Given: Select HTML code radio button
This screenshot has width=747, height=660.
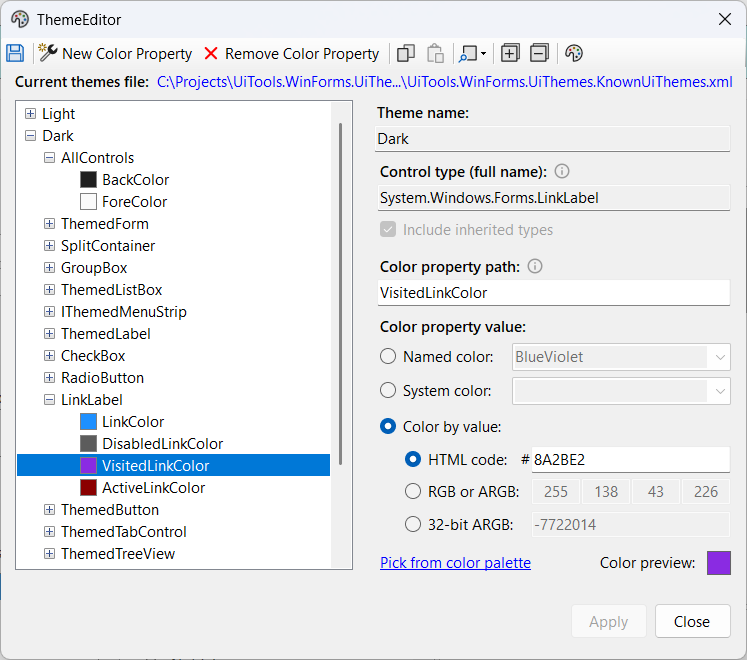Looking at the screenshot, I should 413,459.
